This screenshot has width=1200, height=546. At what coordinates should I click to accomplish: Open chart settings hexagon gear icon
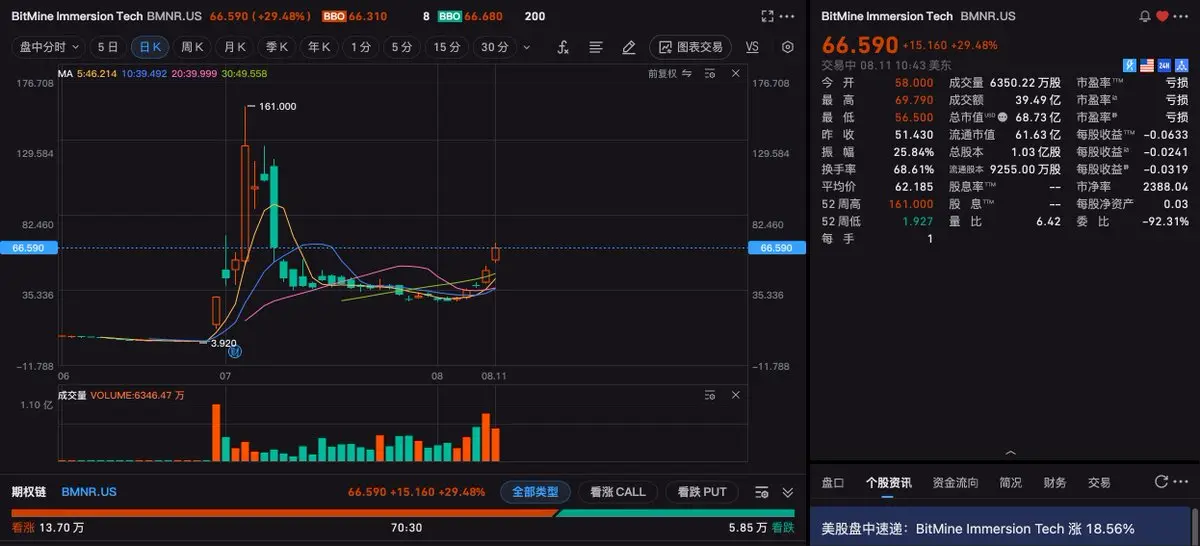[788, 47]
